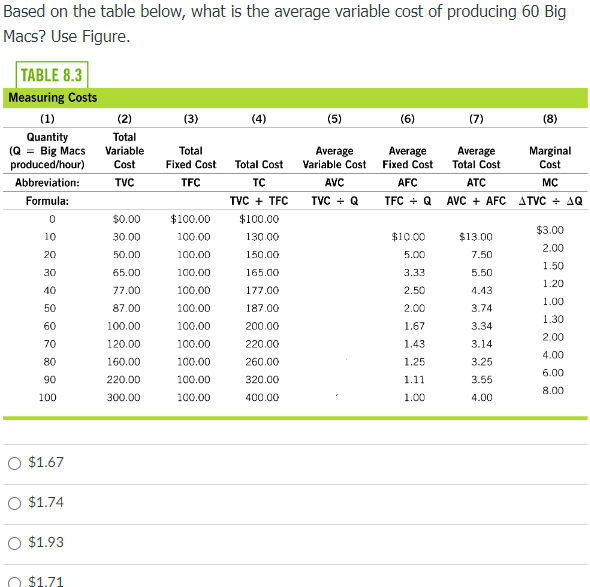Click the TVC ÷ Q formula

(335, 201)
